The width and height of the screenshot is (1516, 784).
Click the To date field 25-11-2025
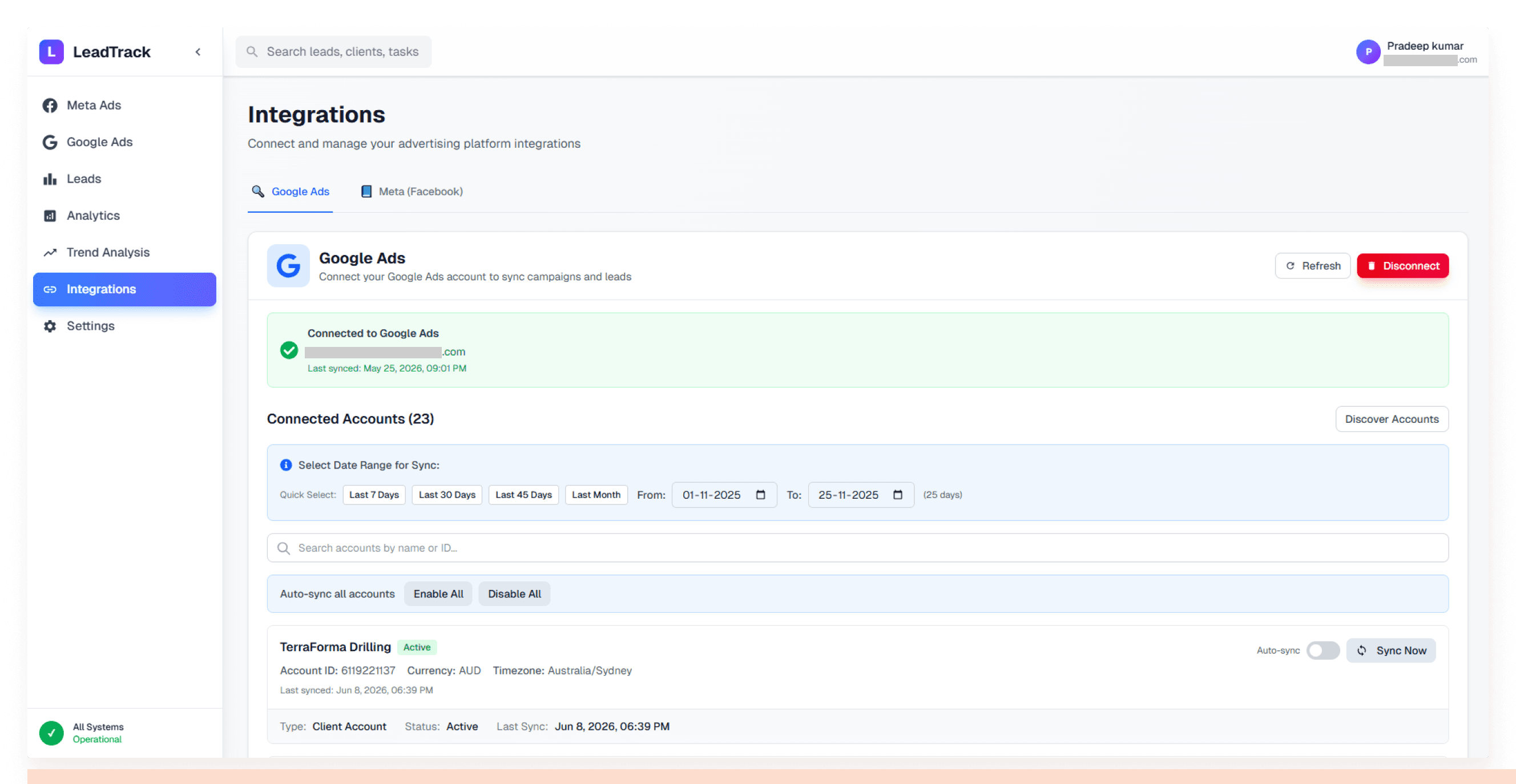860,495
